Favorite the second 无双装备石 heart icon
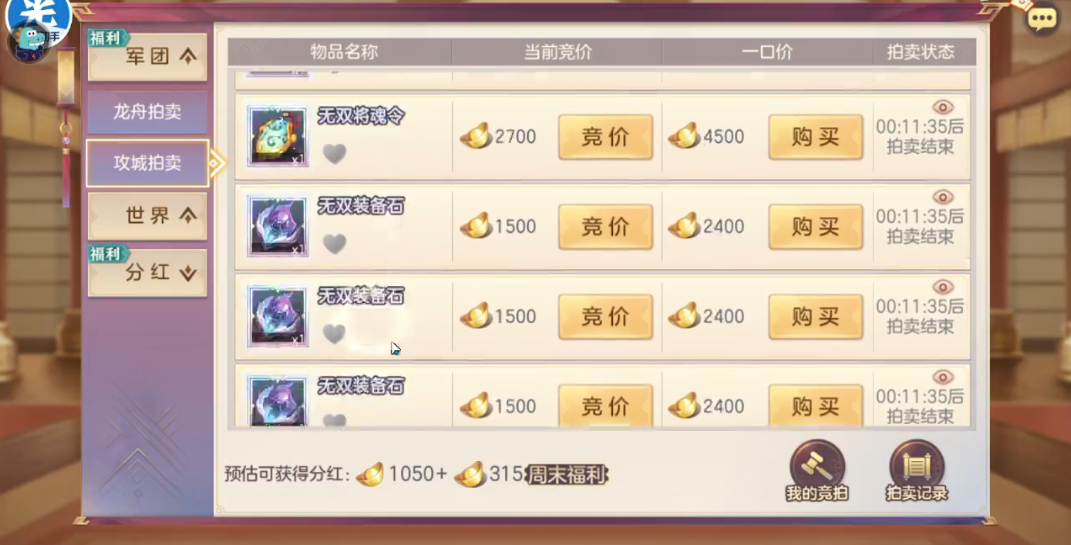This screenshot has height=545, width=1071. [x=334, y=334]
